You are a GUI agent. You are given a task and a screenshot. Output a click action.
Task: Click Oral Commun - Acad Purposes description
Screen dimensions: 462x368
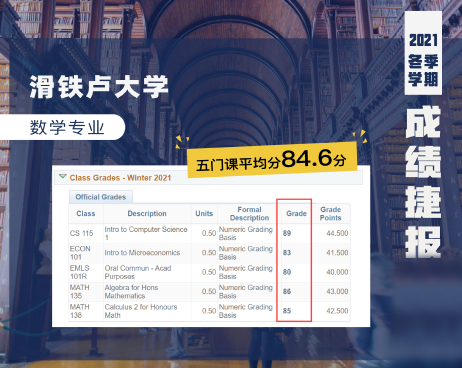(x=138, y=272)
